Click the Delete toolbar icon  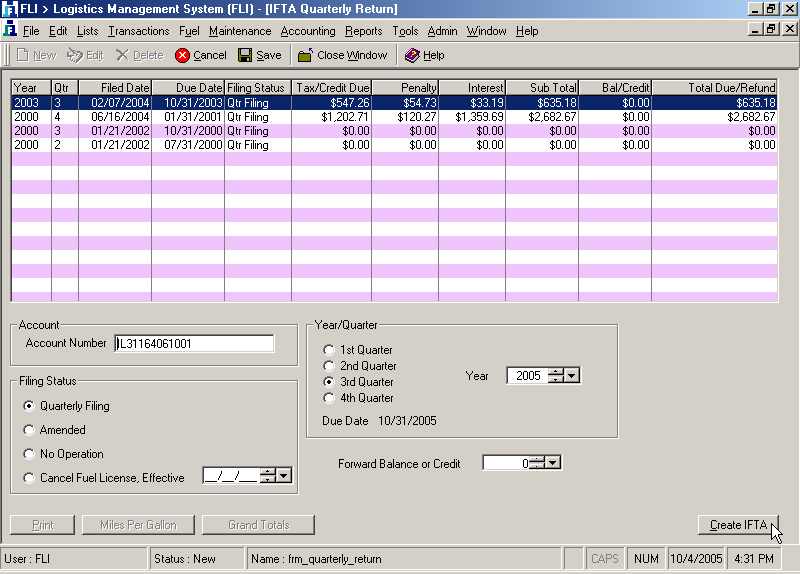tap(122, 55)
